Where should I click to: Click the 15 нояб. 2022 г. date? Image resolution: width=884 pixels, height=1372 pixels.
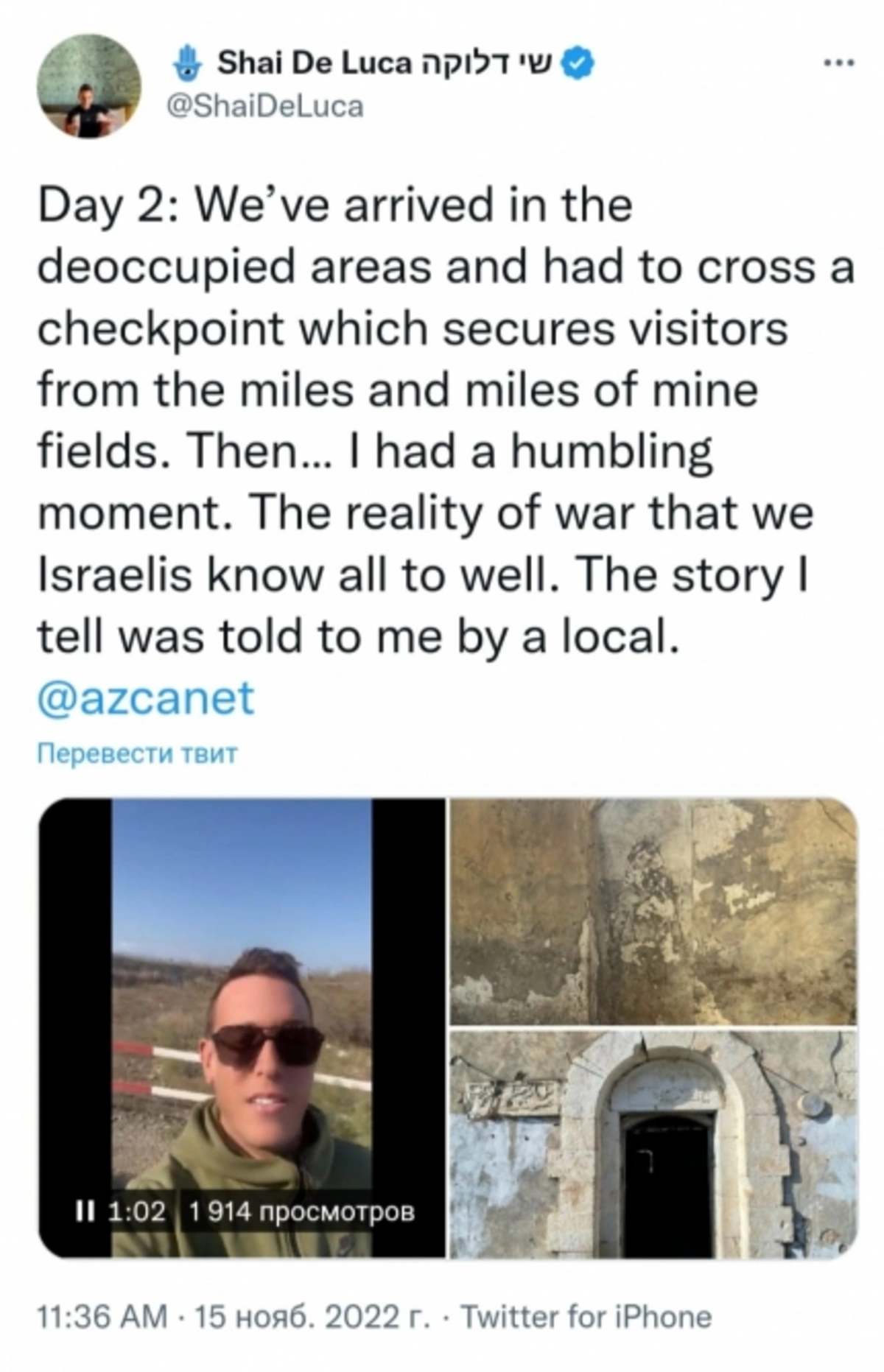click(312, 1317)
